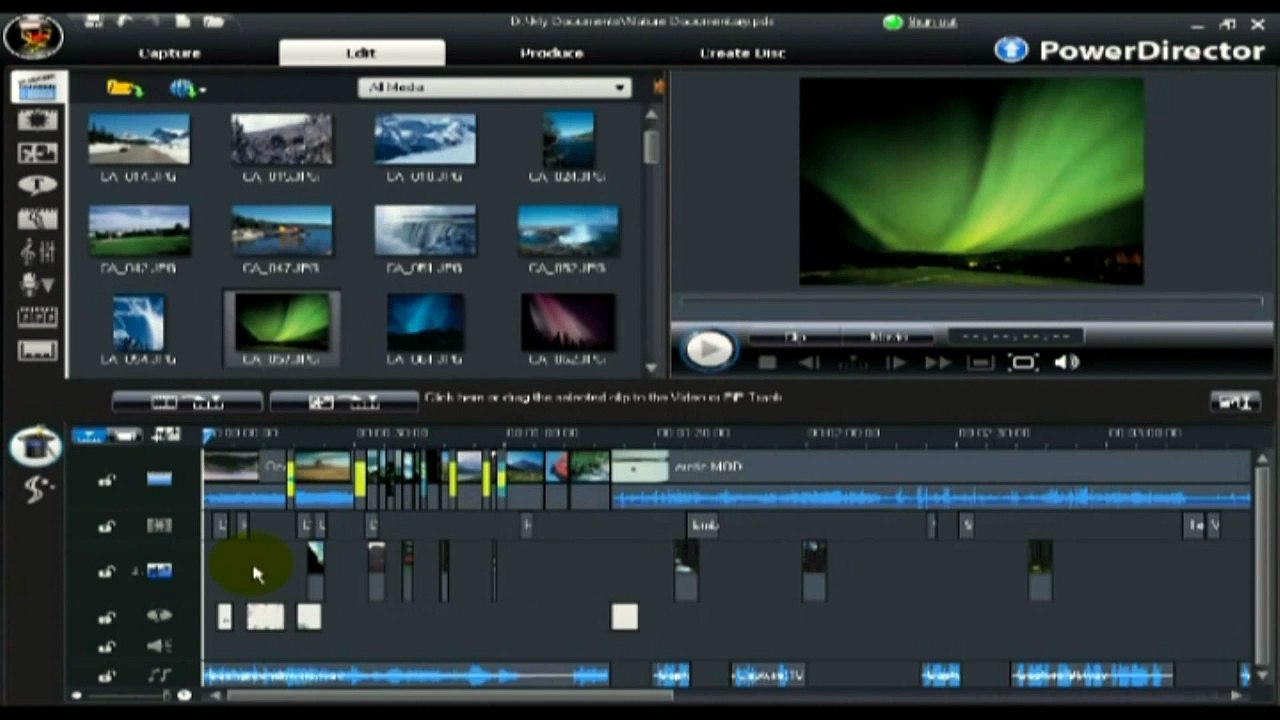The width and height of the screenshot is (1280, 720).
Task: Switch to the Capture tab
Action: coord(170,53)
